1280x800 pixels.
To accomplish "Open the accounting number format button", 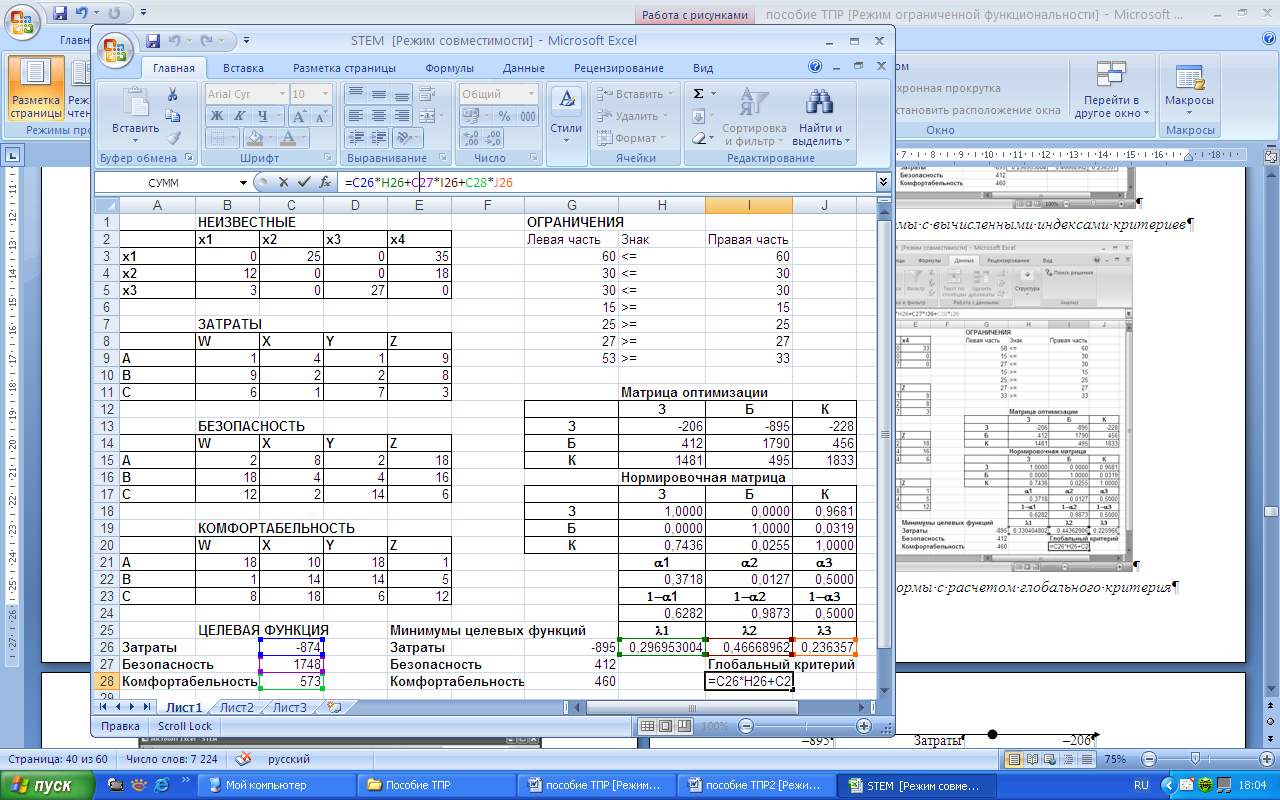I will (476, 116).
